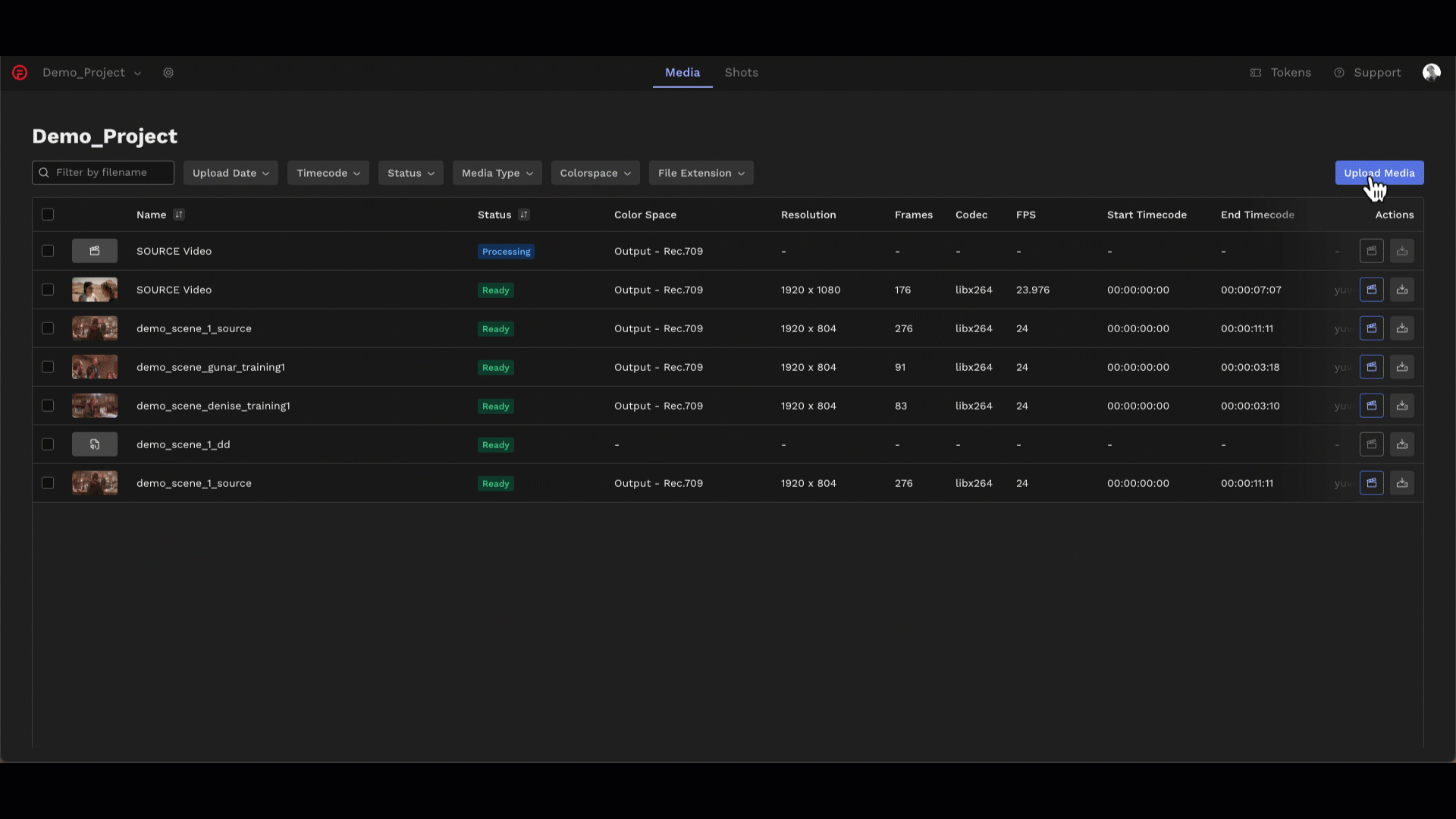The width and height of the screenshot is (1456, 819).
Task: Select the Media tab
Action: click(682, 73)
